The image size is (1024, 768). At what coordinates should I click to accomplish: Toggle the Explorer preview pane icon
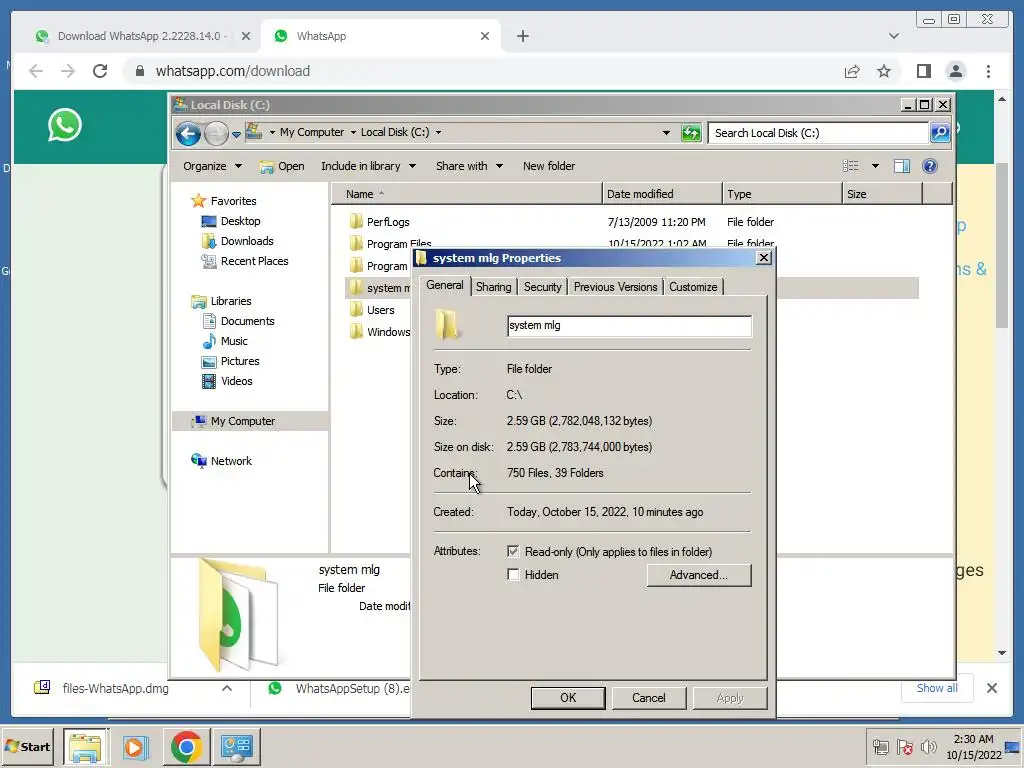click(902, 167)
